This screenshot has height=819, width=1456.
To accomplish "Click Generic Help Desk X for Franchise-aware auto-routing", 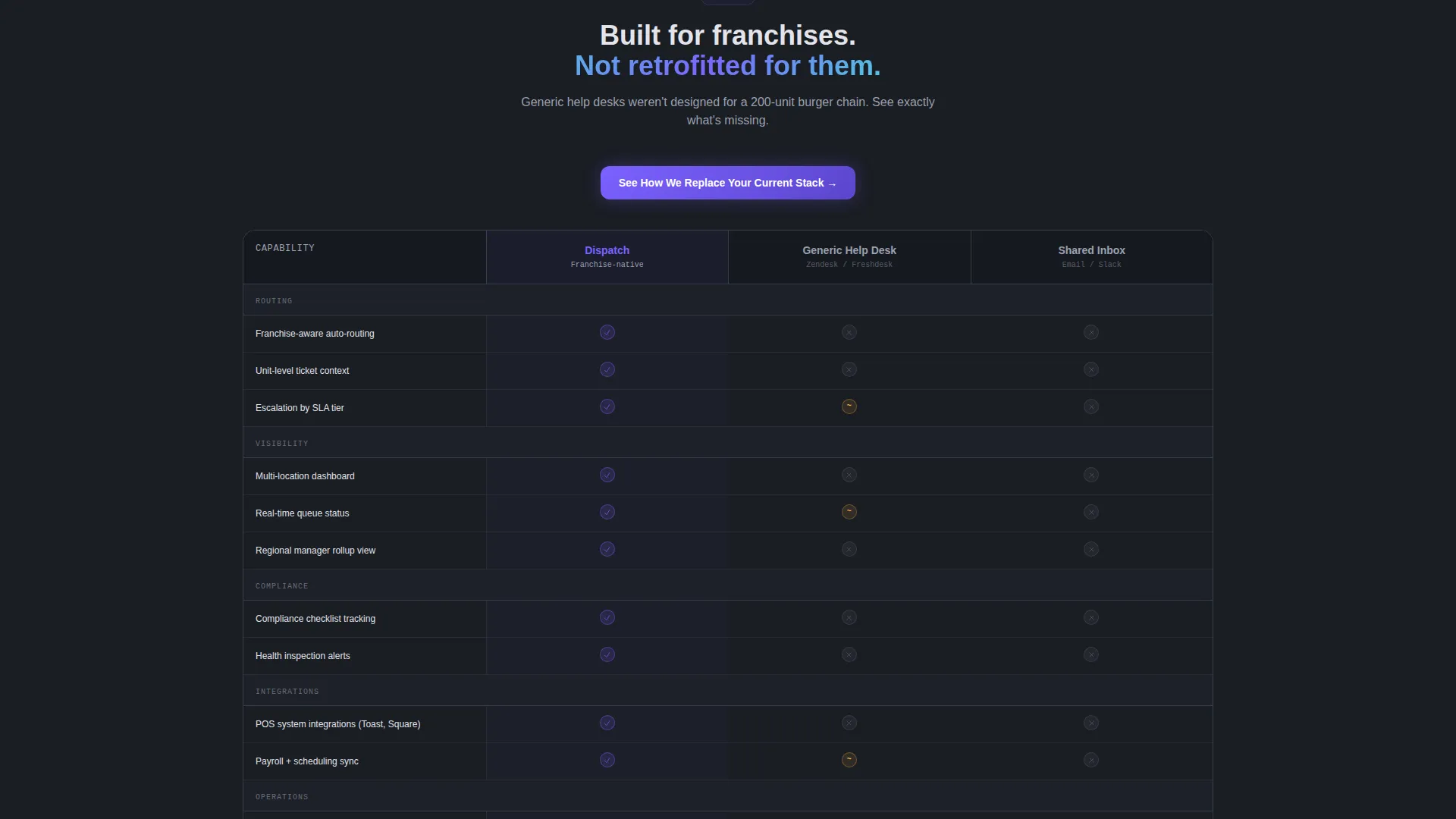I will [849, 332].
